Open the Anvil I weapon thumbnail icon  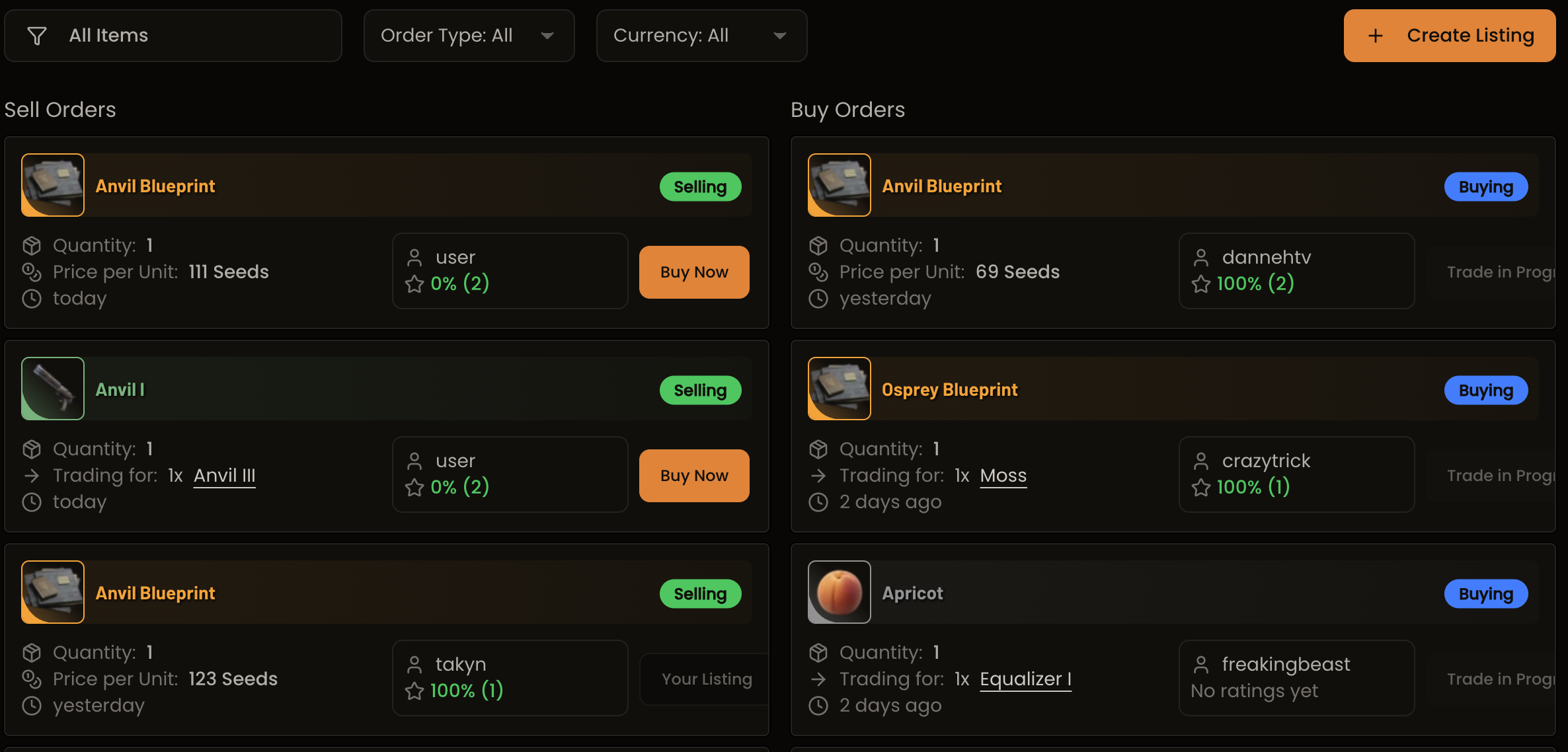click(52, 389)
